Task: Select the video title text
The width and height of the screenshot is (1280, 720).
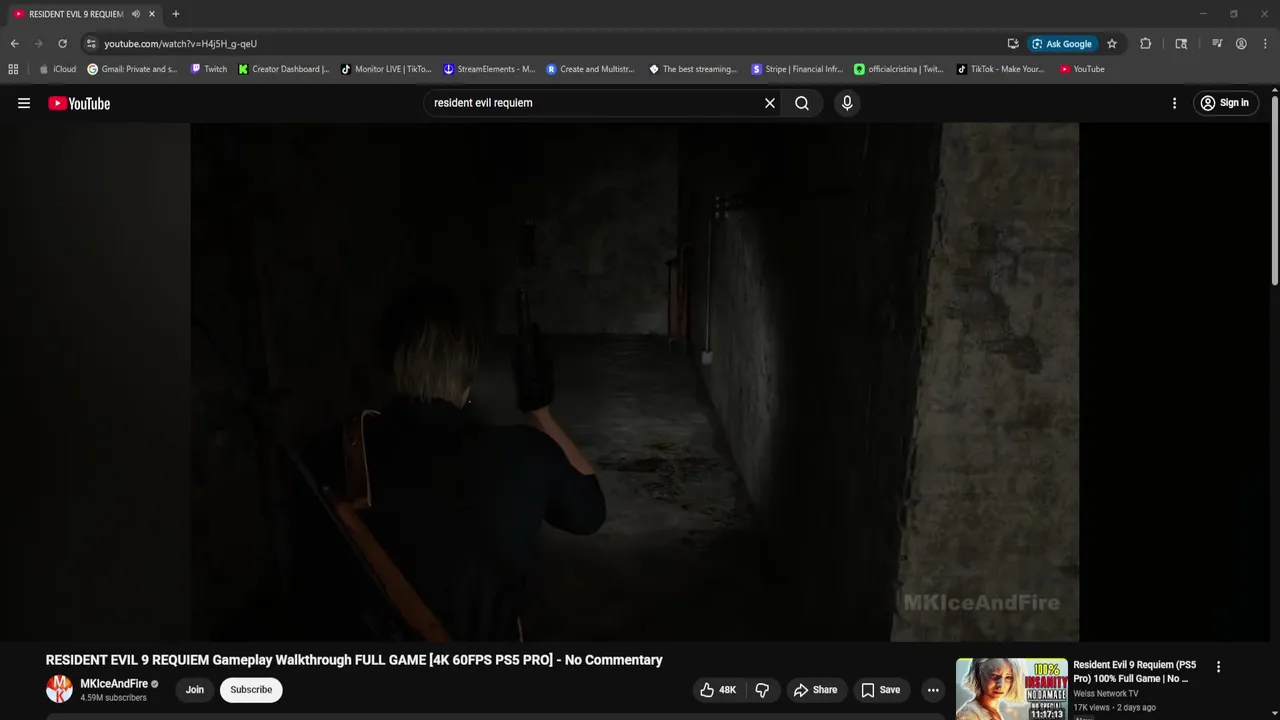Action: tap(354, 660)
